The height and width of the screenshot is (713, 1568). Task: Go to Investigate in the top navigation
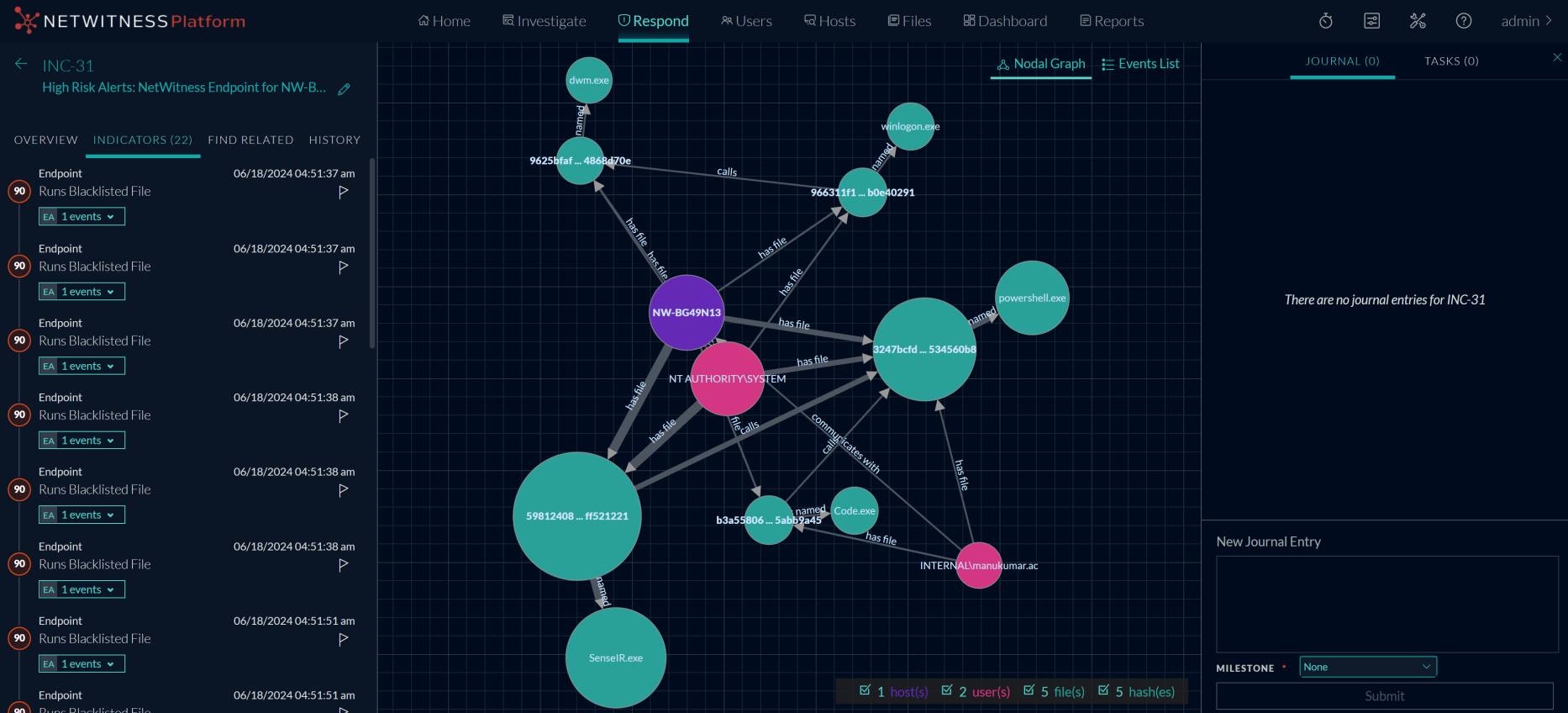[x=545, y=21]
